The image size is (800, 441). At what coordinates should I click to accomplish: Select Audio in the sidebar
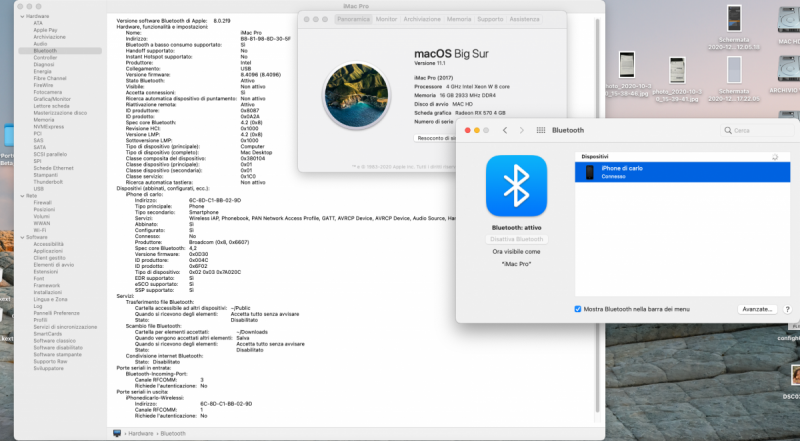tap(40, 44)
